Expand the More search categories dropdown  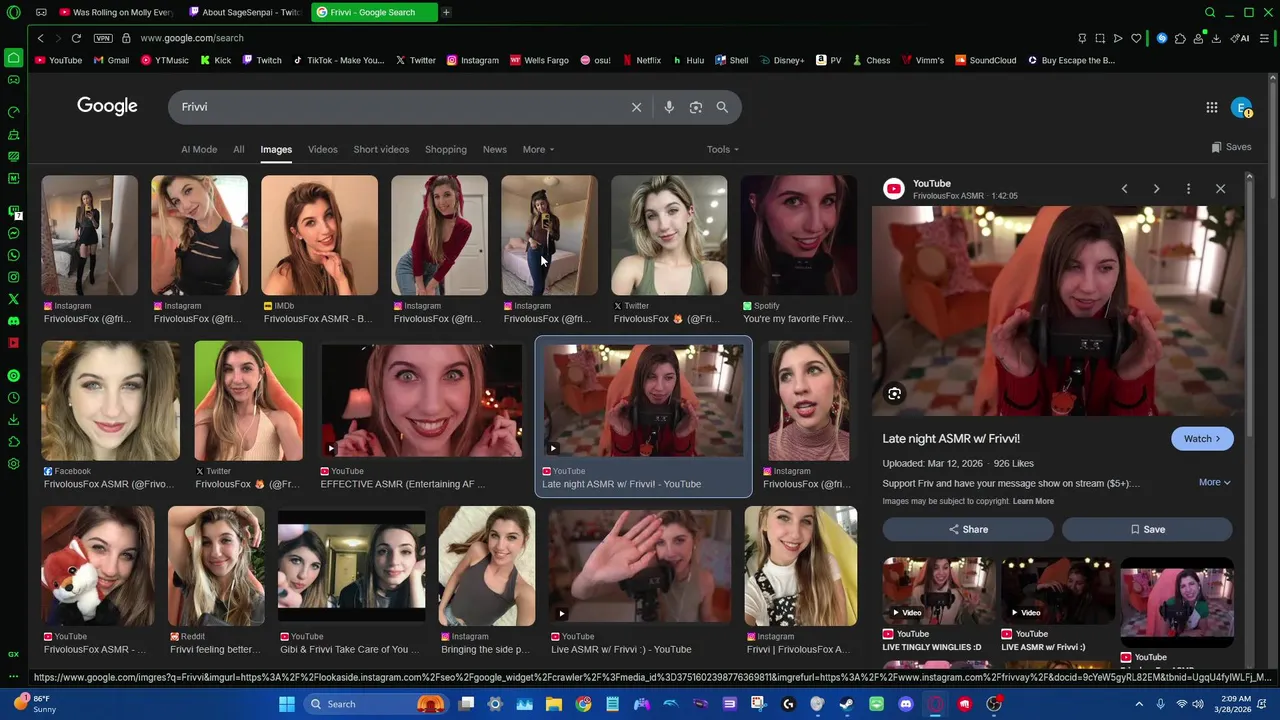[538, 150]
